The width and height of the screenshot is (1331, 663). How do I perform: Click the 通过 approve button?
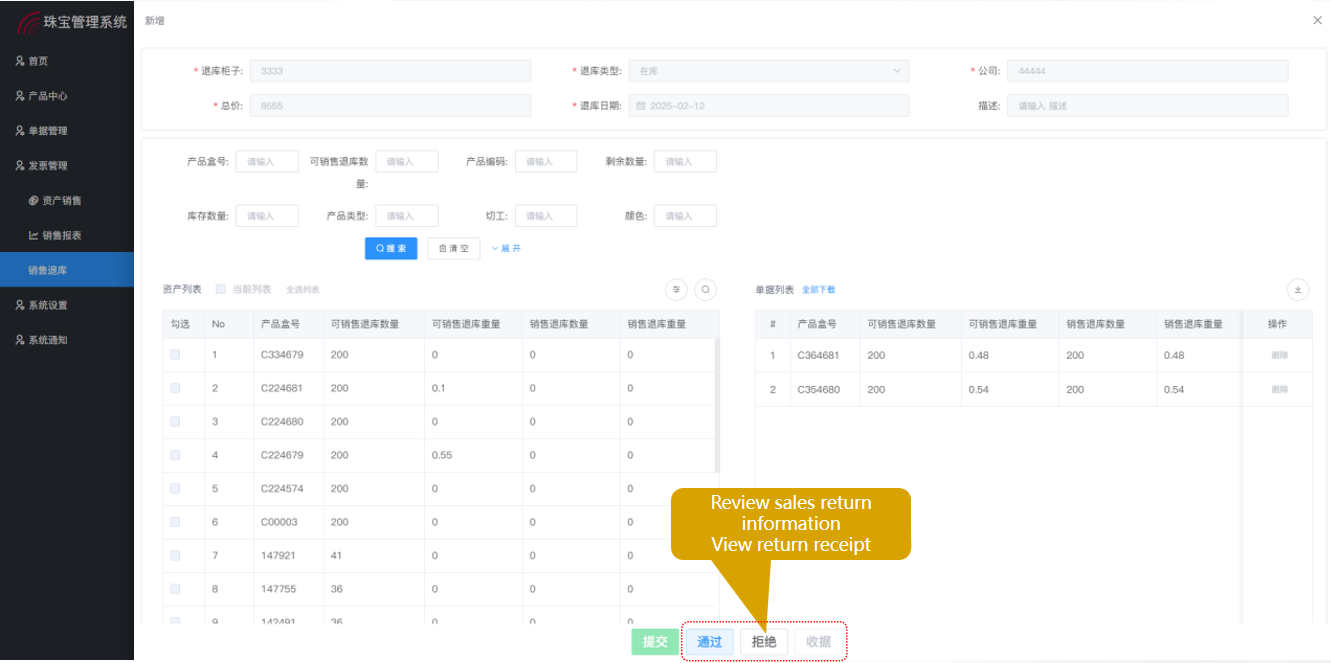(709, 642)
